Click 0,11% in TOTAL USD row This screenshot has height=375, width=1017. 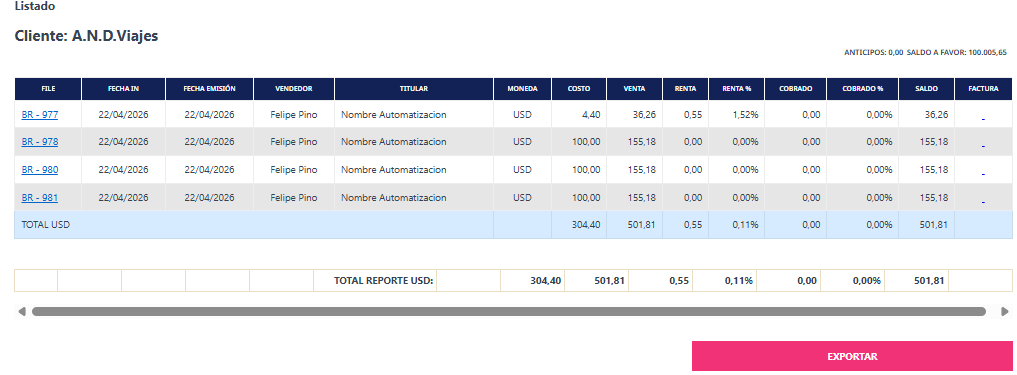click(745, 225)
